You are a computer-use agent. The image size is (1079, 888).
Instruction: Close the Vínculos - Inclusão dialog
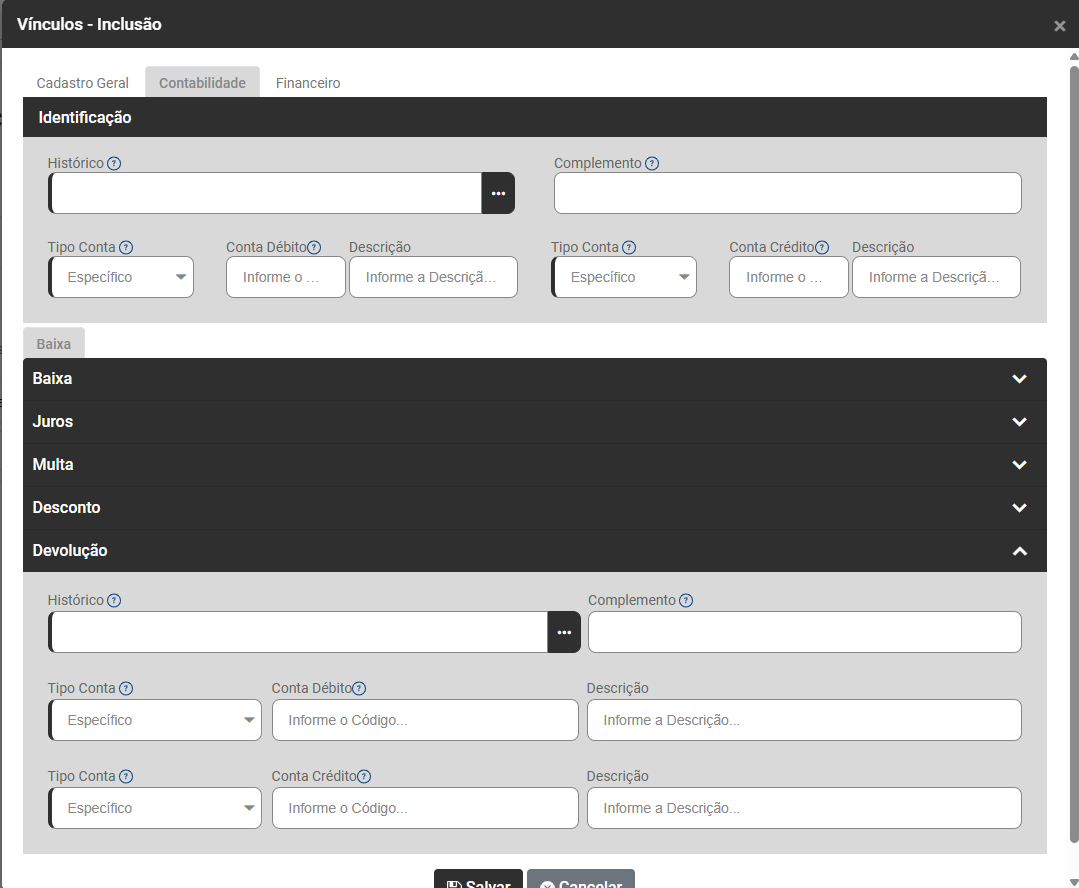click(1060, 26)
